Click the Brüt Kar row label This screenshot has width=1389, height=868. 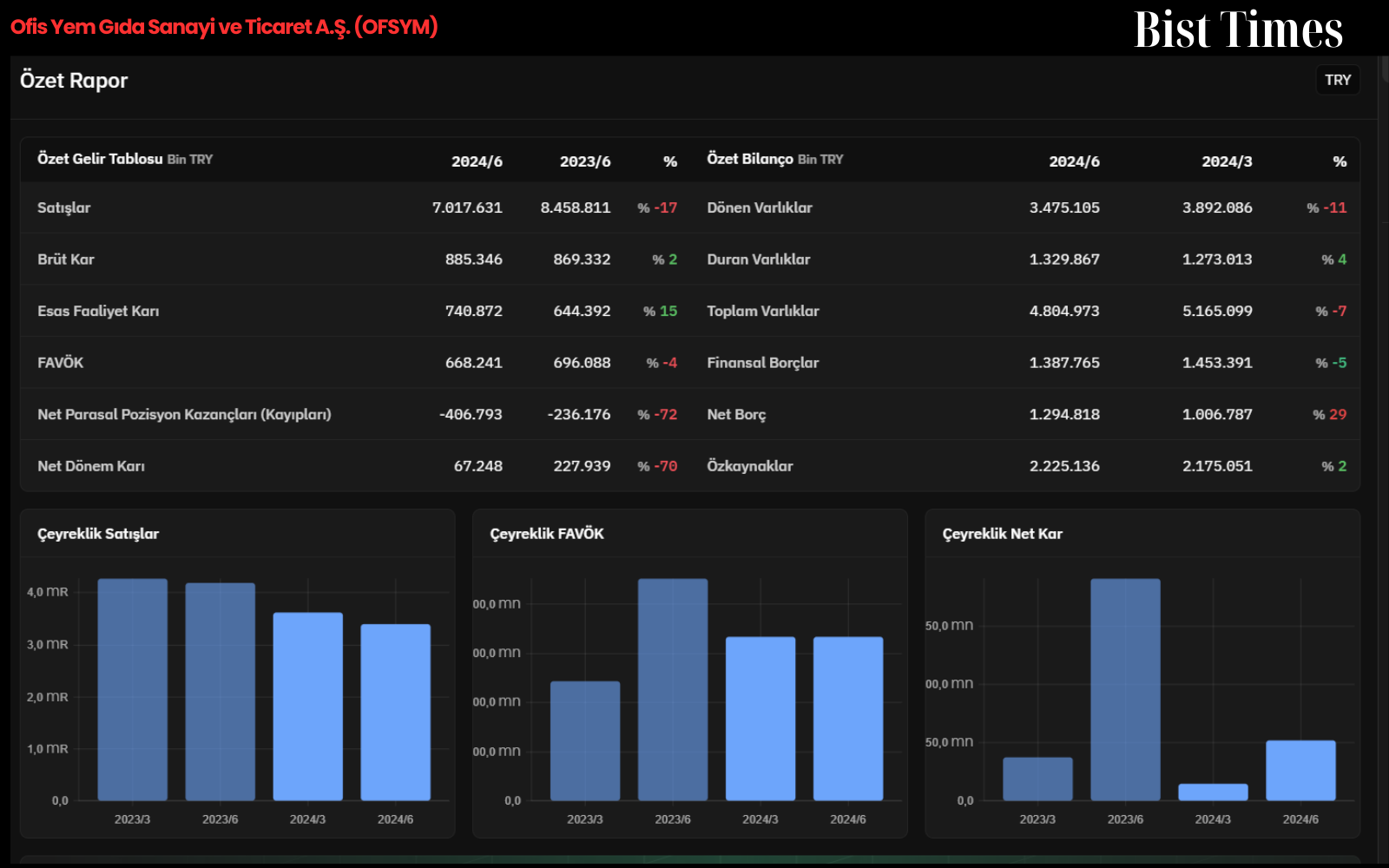(66, 260)
